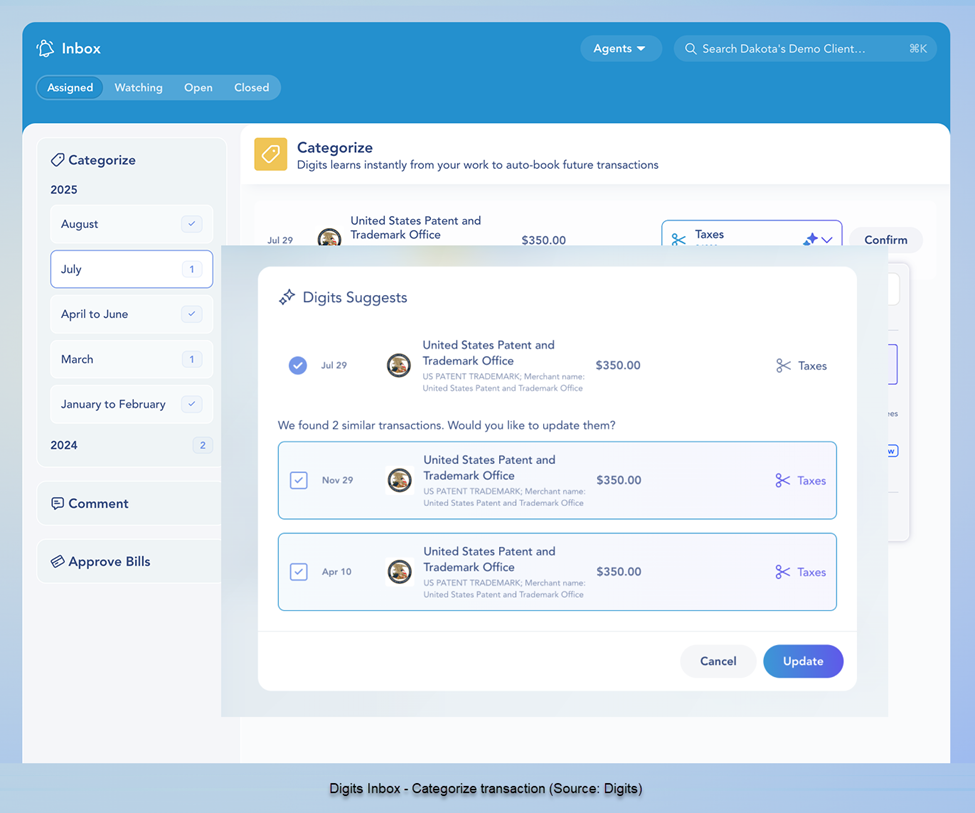Select January to February in the list
The image size is (975, 813).
131,404
